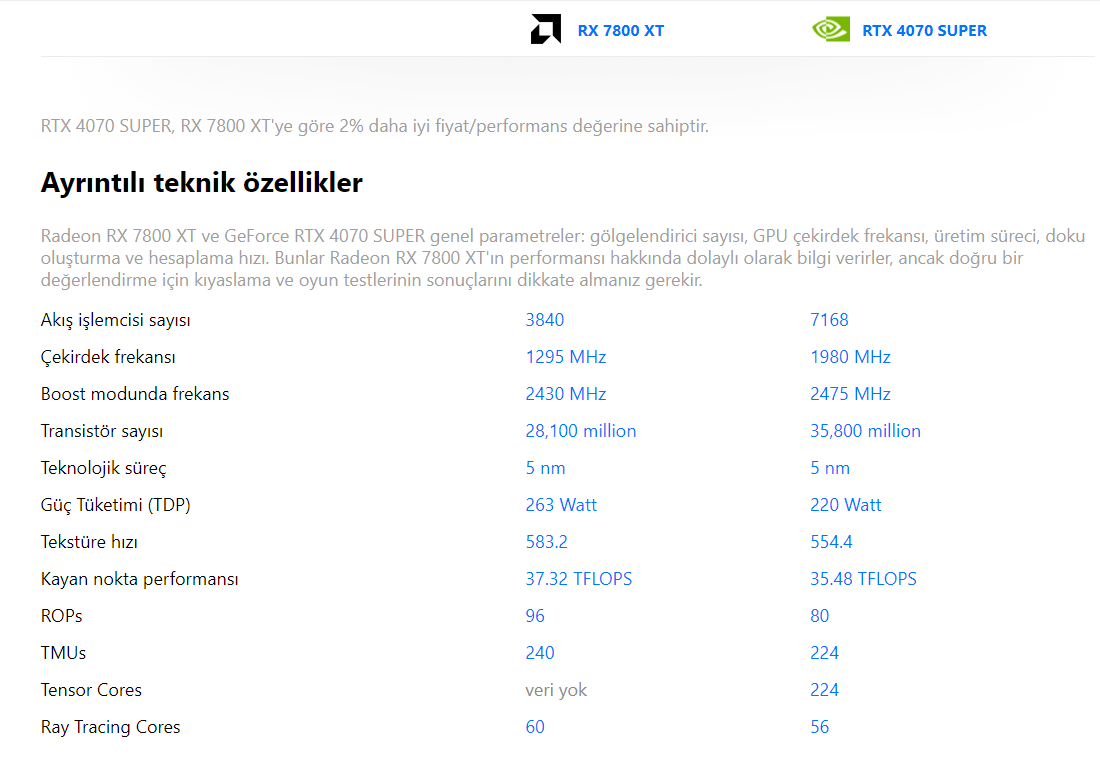Image resolution: width=1100 pixels, height=765 pixels.
Task: Click the AMD logo icon
Action: (546, 29)
